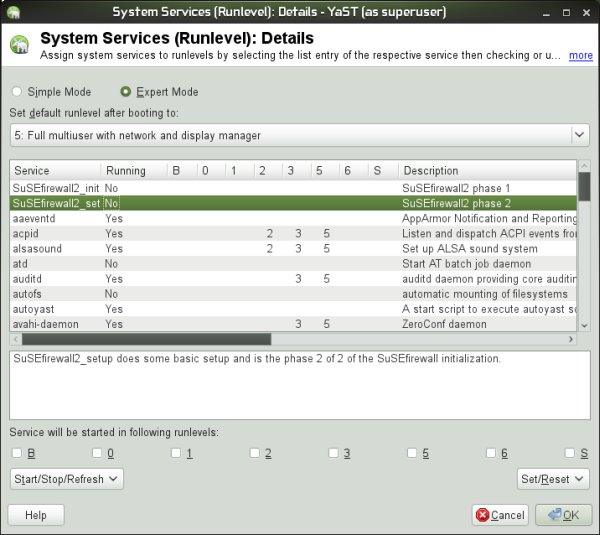This screenshot has height=535, width=600.
Task: Click the vertical scrollbar thumb of service list
Action: tap(584, 186)
